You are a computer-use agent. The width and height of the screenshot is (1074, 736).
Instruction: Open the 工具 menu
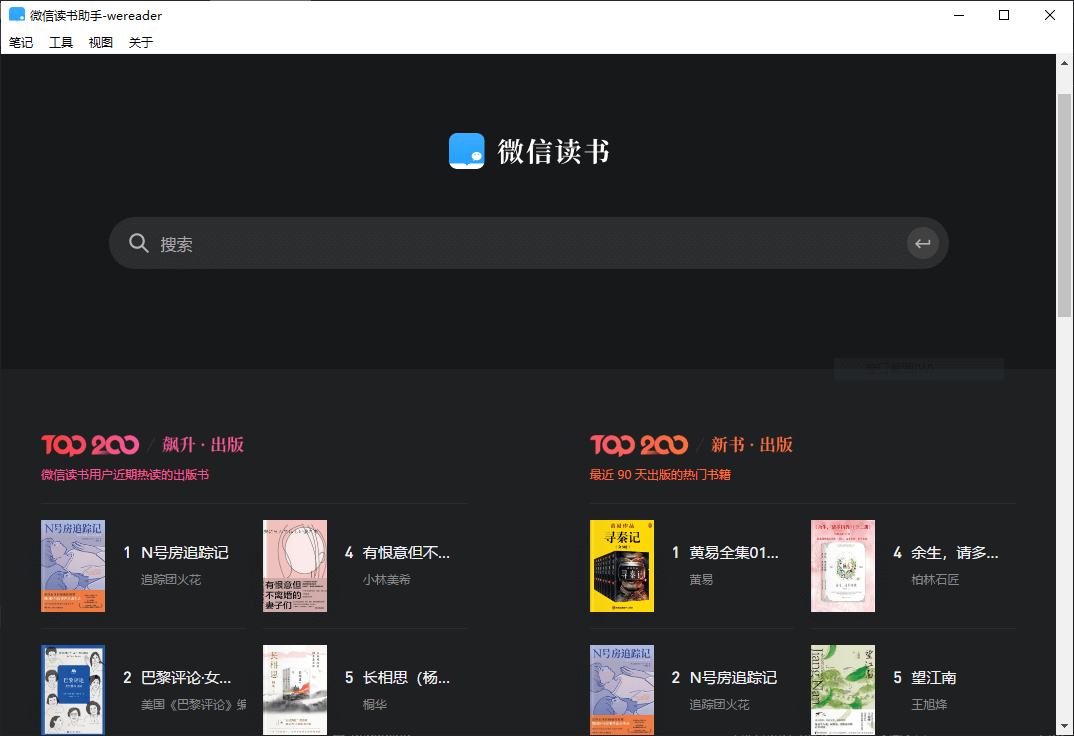coord(60,42)
